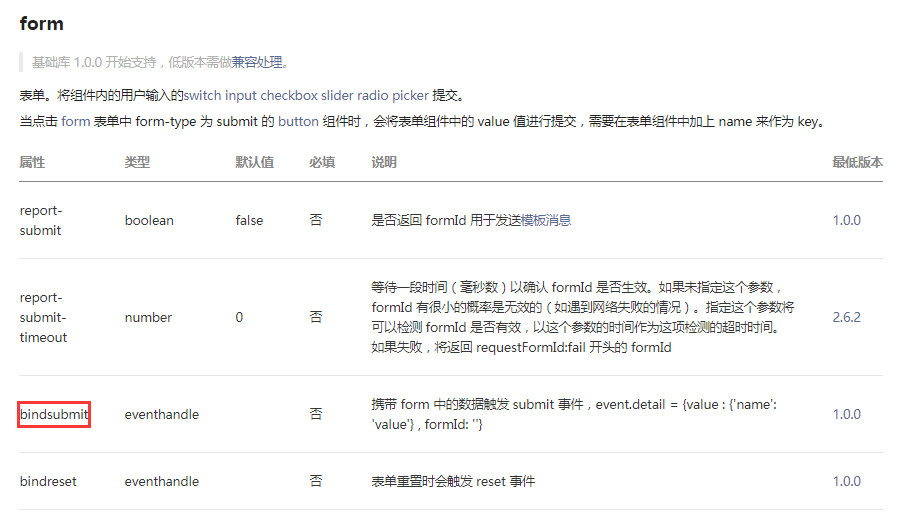
Task: Click version 1.0.0 in the report-submit row
Action: point(846,220)
